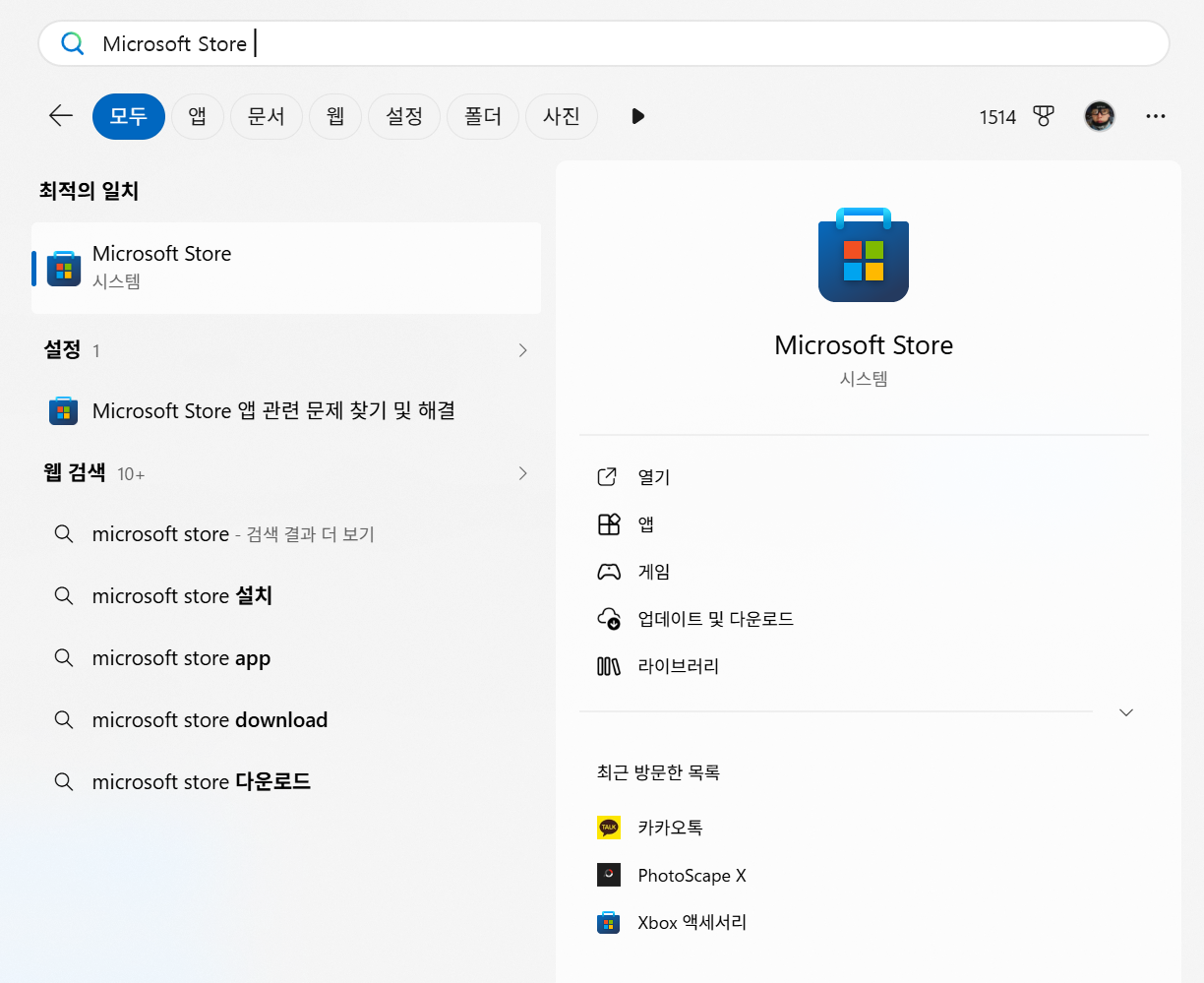Click the games (게임) controller icon
The height and width of the screenshot is (983, 1204).
[x=609, y=572]
